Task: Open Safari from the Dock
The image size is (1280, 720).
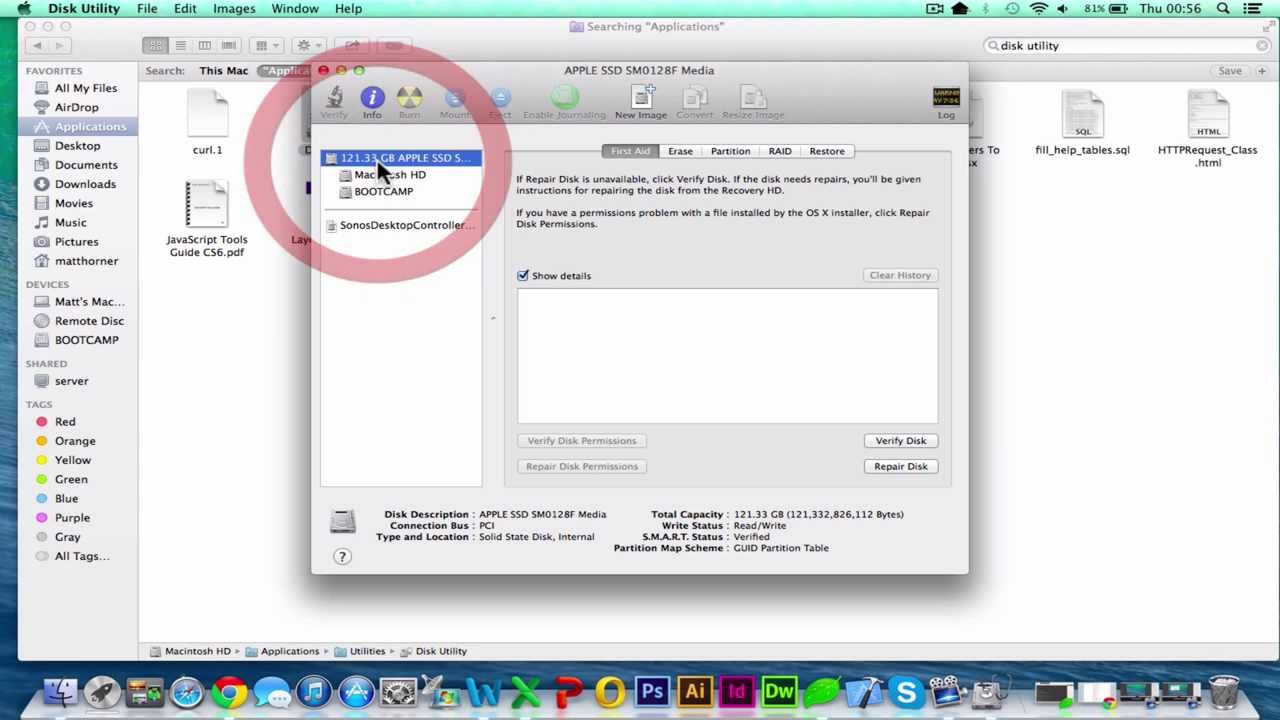Action: (187, 692)
